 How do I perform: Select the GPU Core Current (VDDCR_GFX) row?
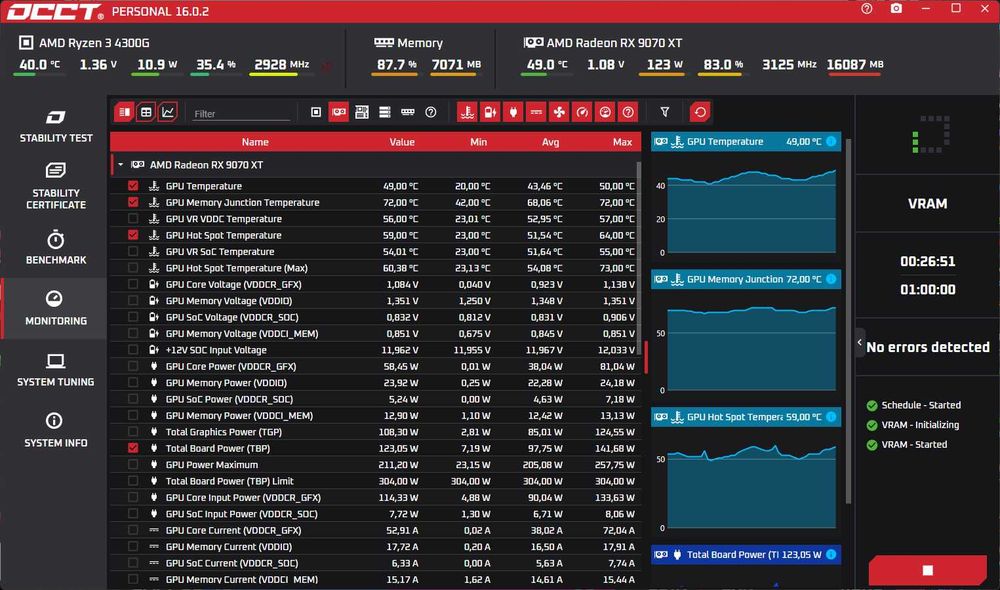pyautogui.click(x=374, y=530)
